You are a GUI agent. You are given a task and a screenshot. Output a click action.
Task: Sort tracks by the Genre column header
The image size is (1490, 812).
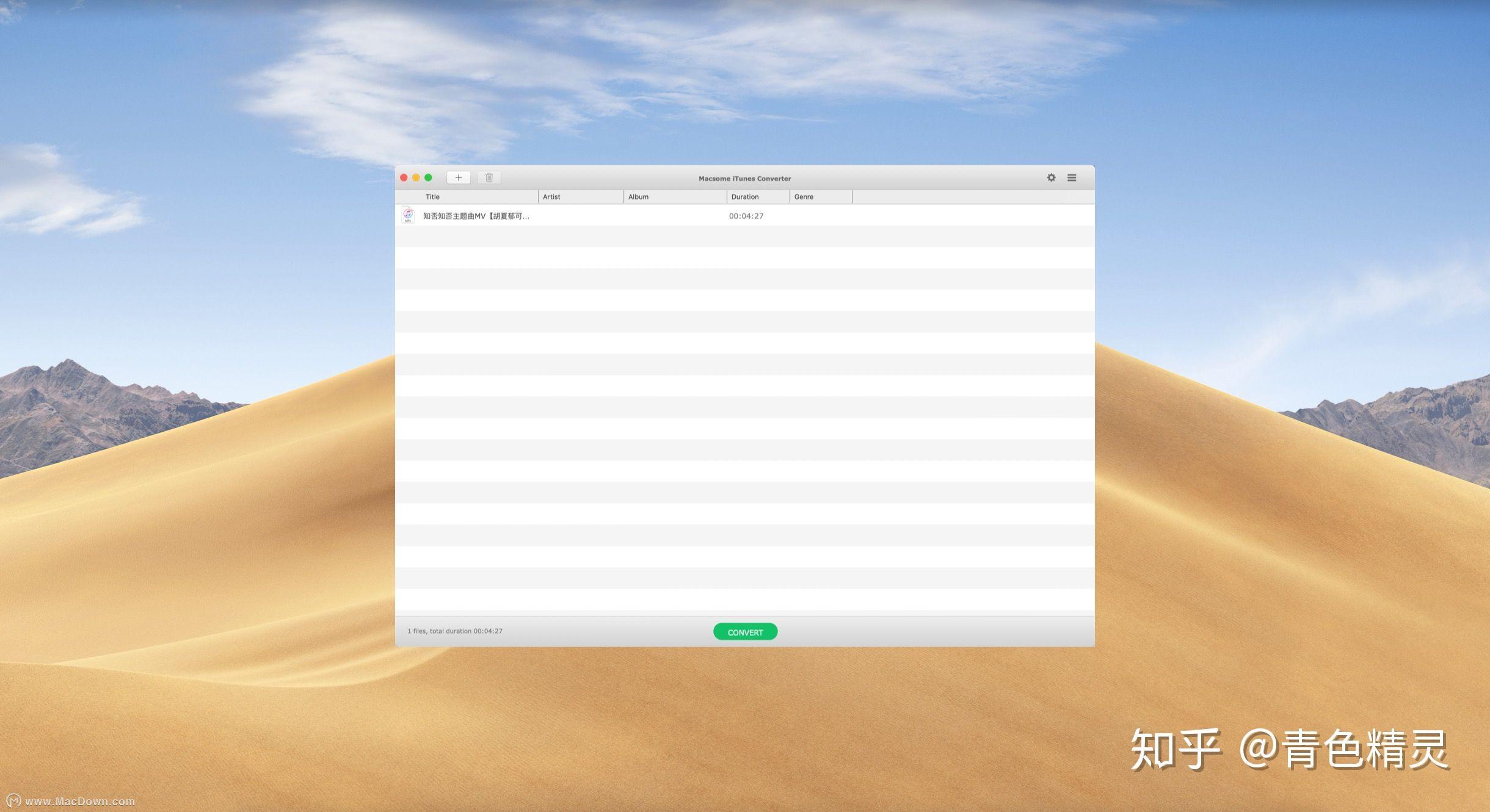point(804,196)
